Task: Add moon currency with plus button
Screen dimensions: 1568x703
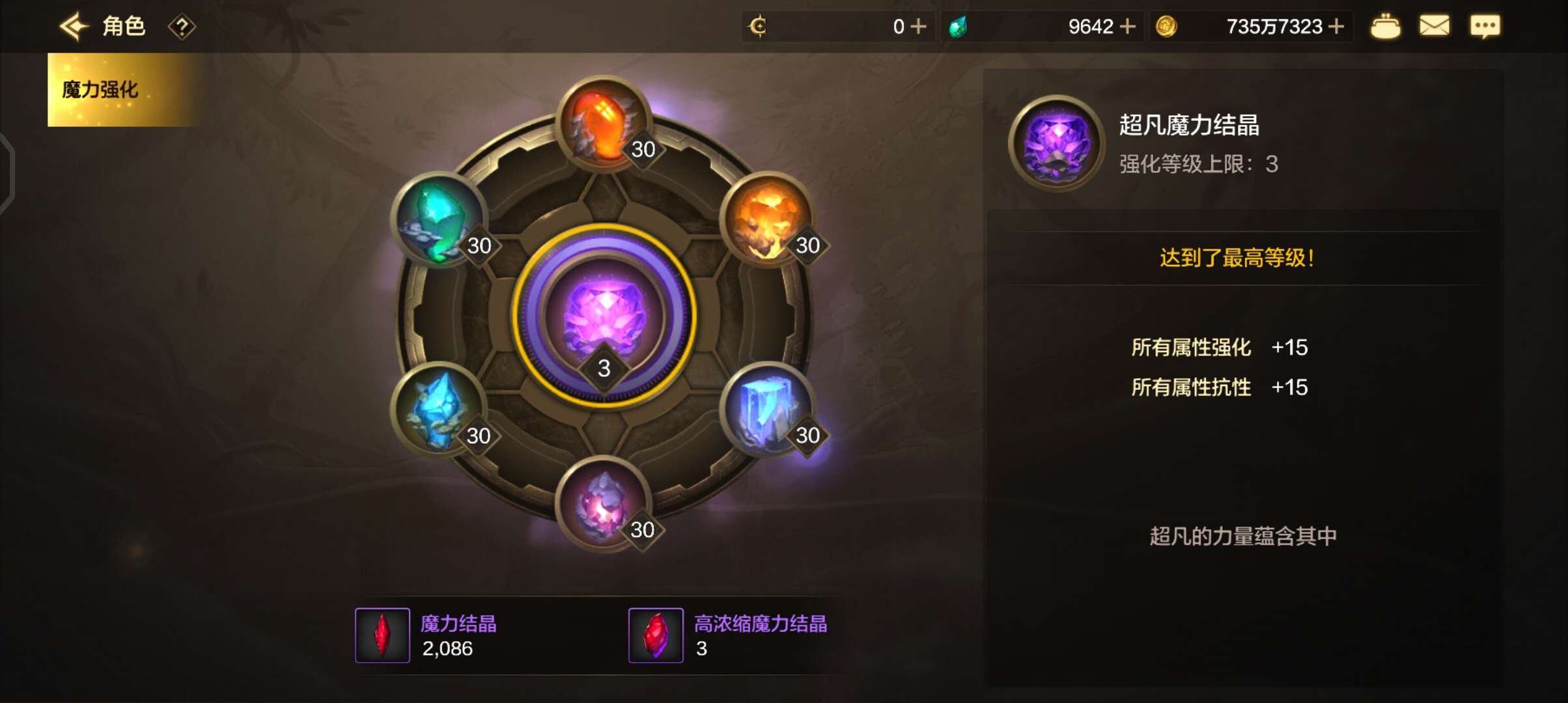Action: click(918, 27)
